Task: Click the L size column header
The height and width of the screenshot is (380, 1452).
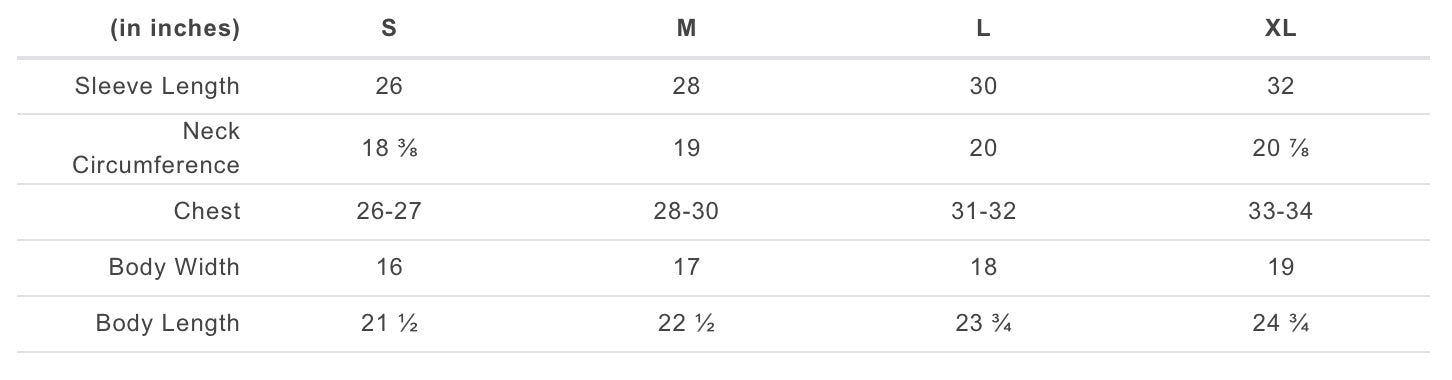Action: pos(984,29)
